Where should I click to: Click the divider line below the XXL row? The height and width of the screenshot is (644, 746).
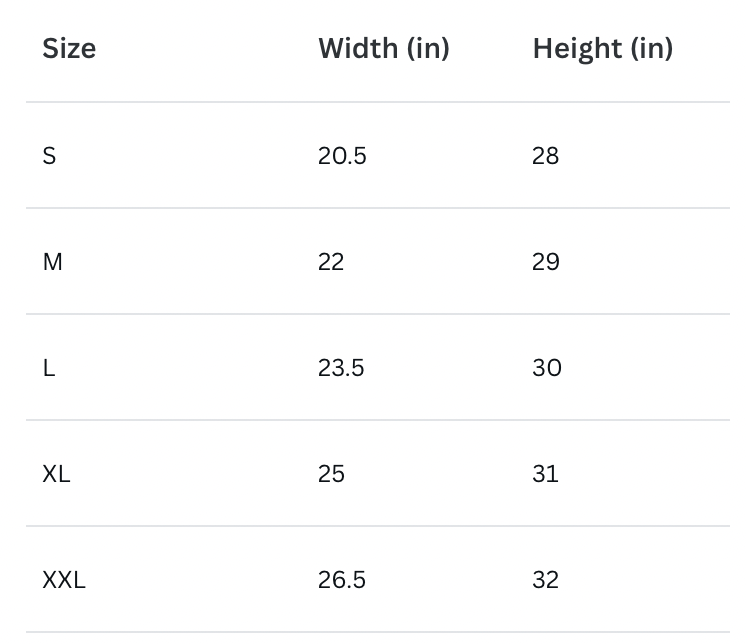378,632
